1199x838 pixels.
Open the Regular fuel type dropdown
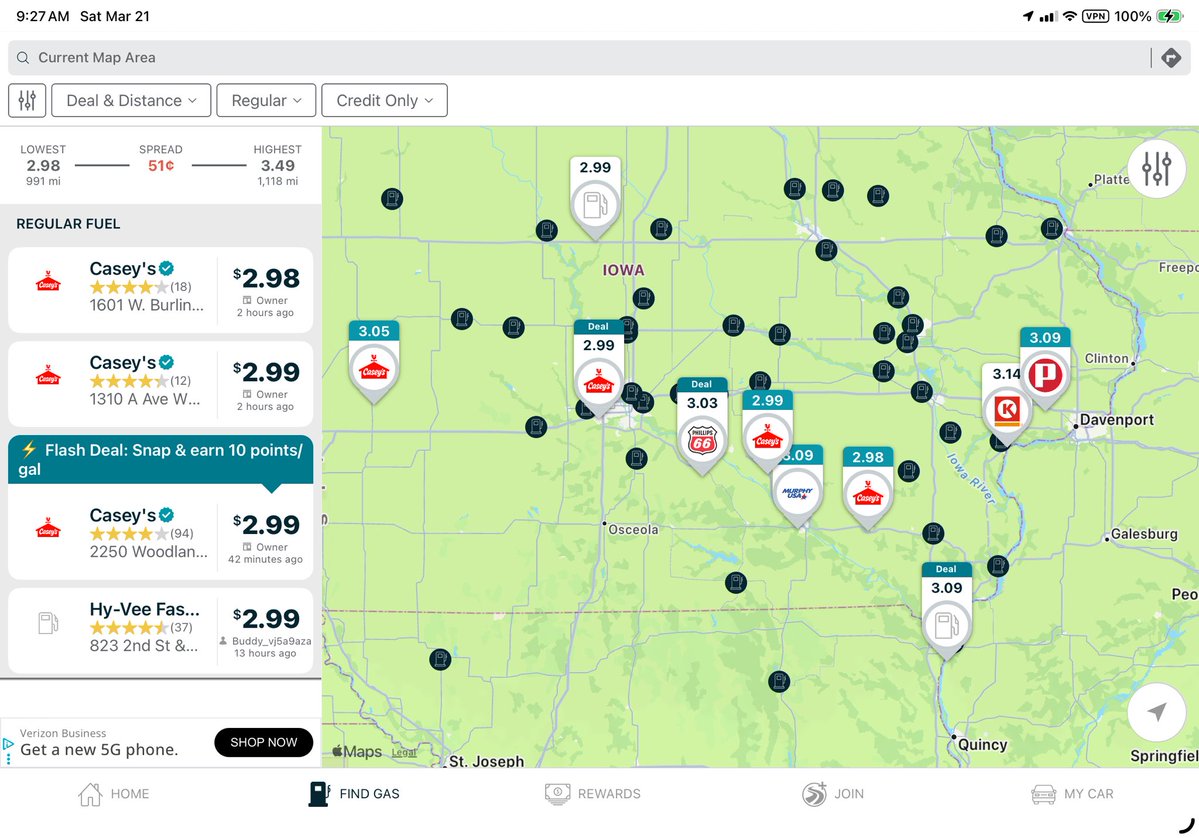266,100
